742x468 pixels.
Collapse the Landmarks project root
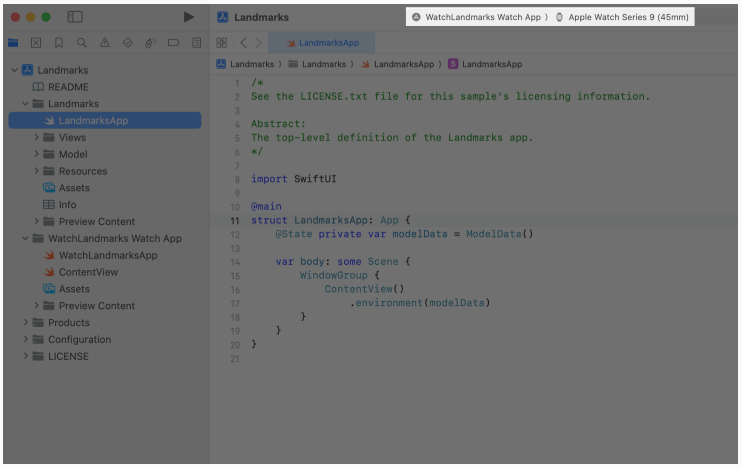(15, 70)
